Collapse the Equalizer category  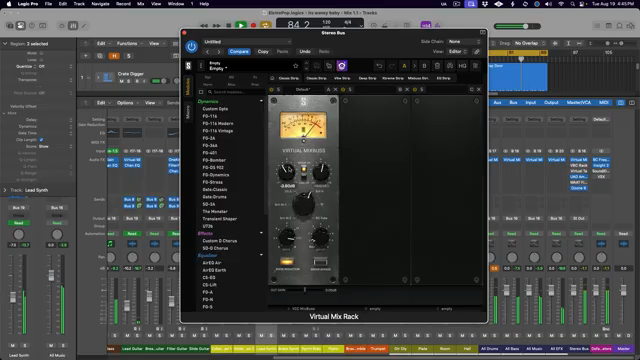point(261,255)
